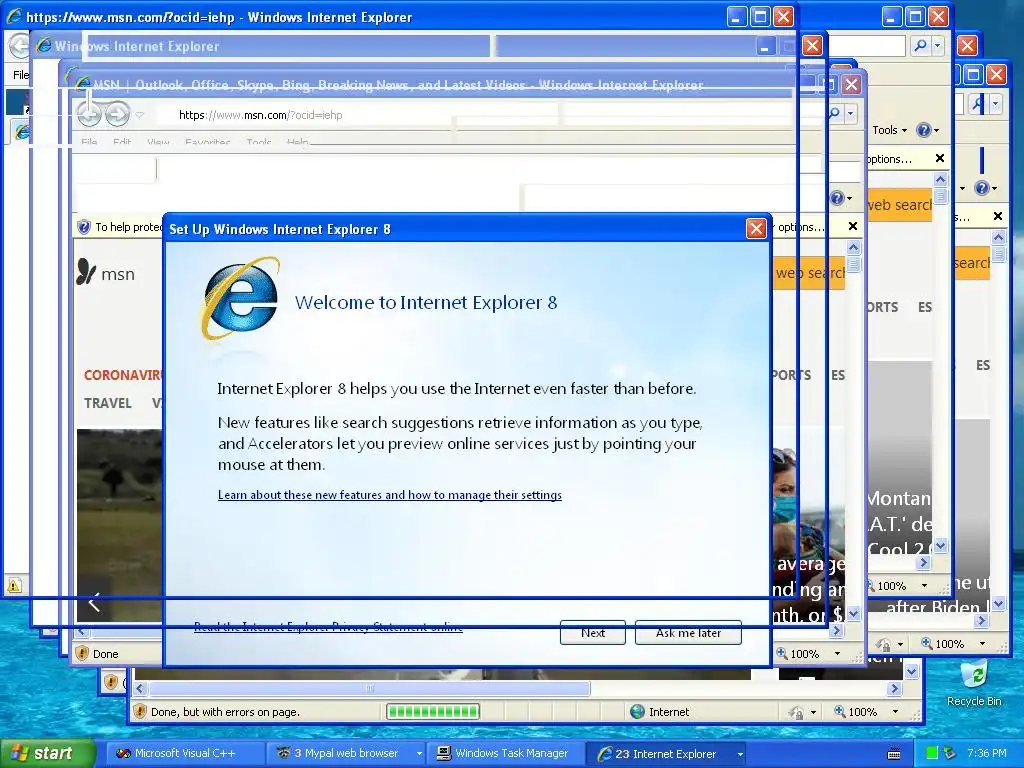Expand the help dropdown arrow in the MSN window
This screenshot has height=768, width=1024.
point(849,199)
